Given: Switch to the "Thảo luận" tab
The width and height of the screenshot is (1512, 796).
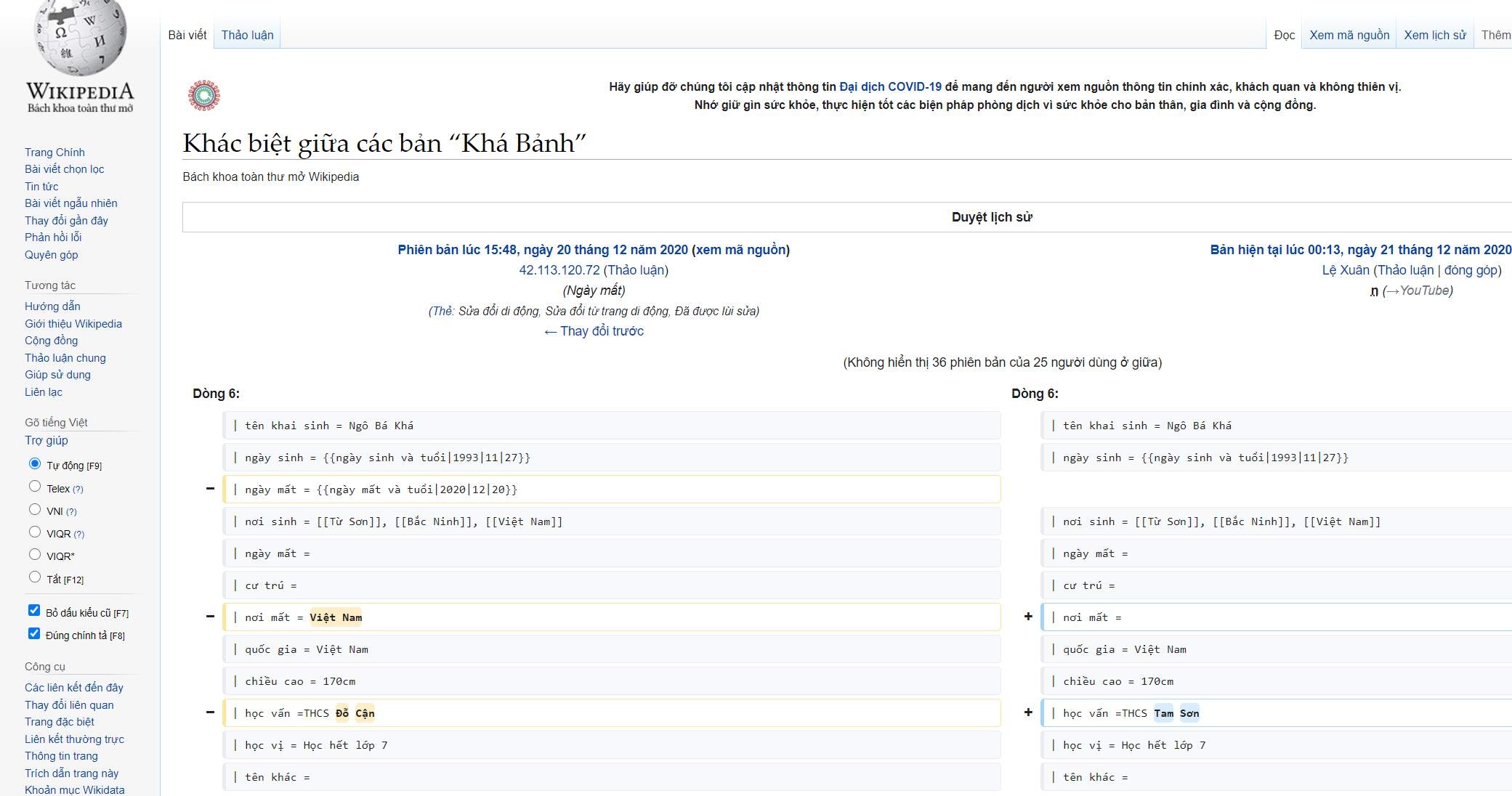Looking at the screenshot, I should 248,34.
